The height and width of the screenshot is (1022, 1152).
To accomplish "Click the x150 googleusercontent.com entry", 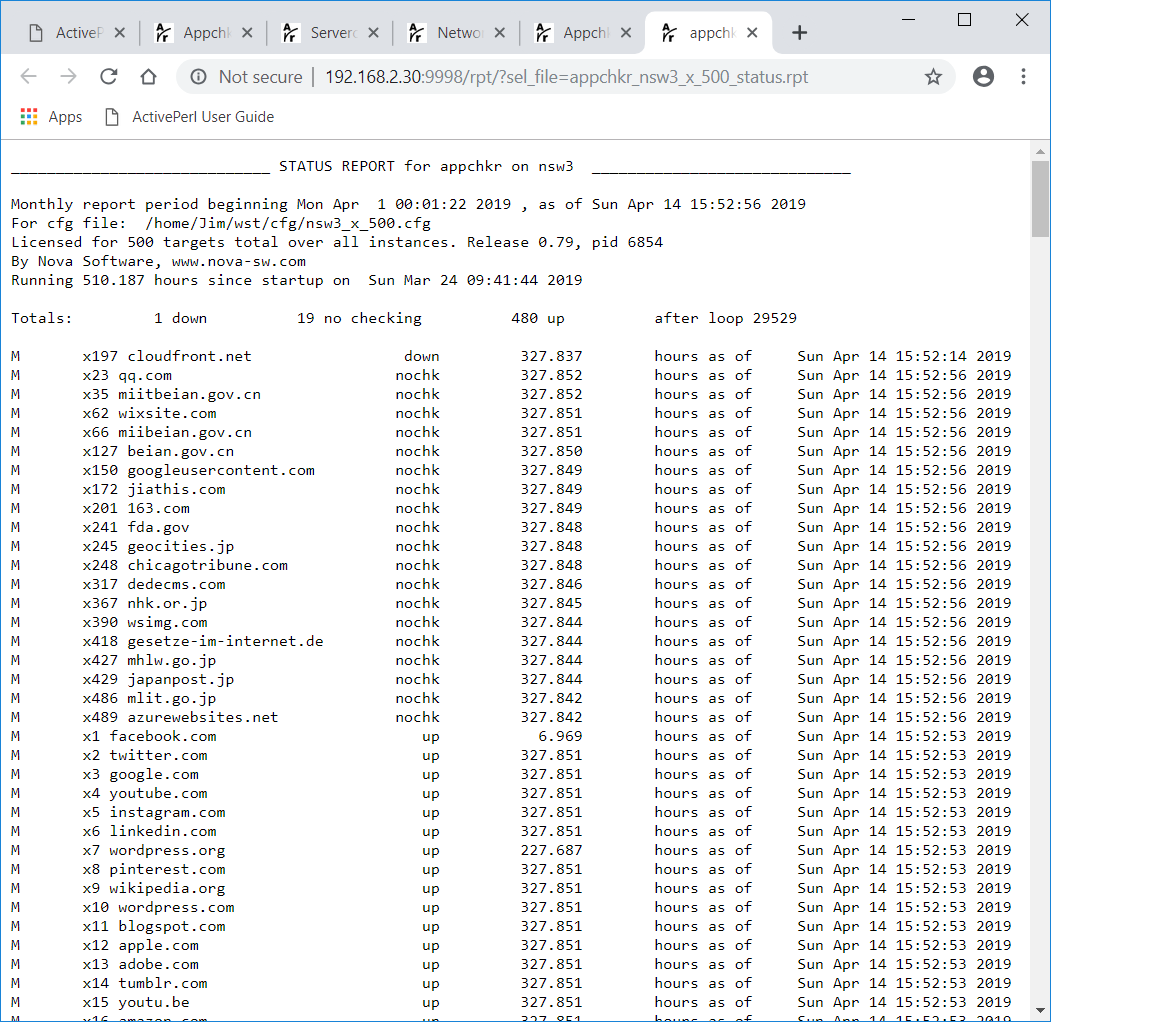I will pyautogui.click(x=198, y=470).
